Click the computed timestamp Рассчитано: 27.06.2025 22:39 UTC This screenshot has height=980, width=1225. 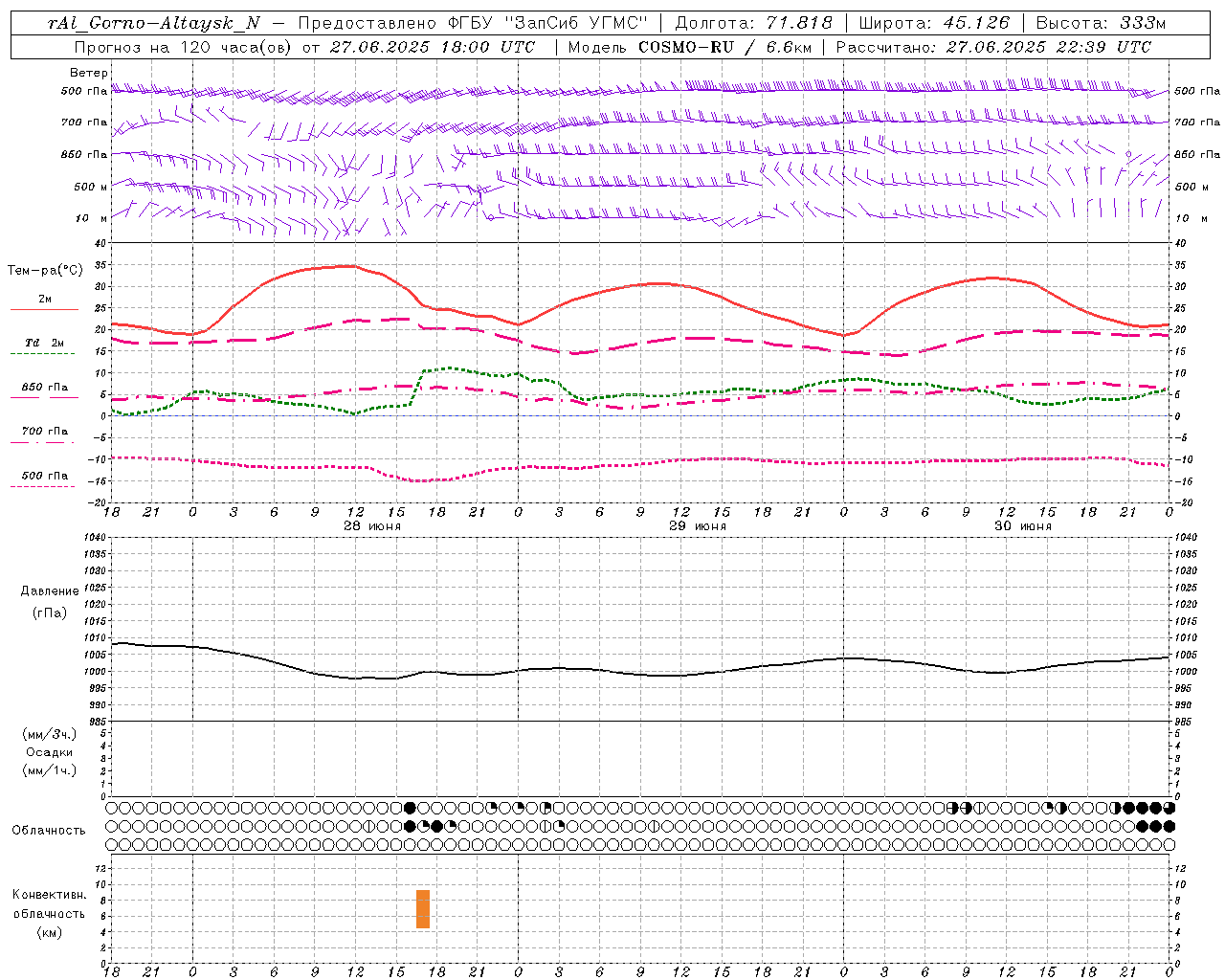[x=993, y=47]
